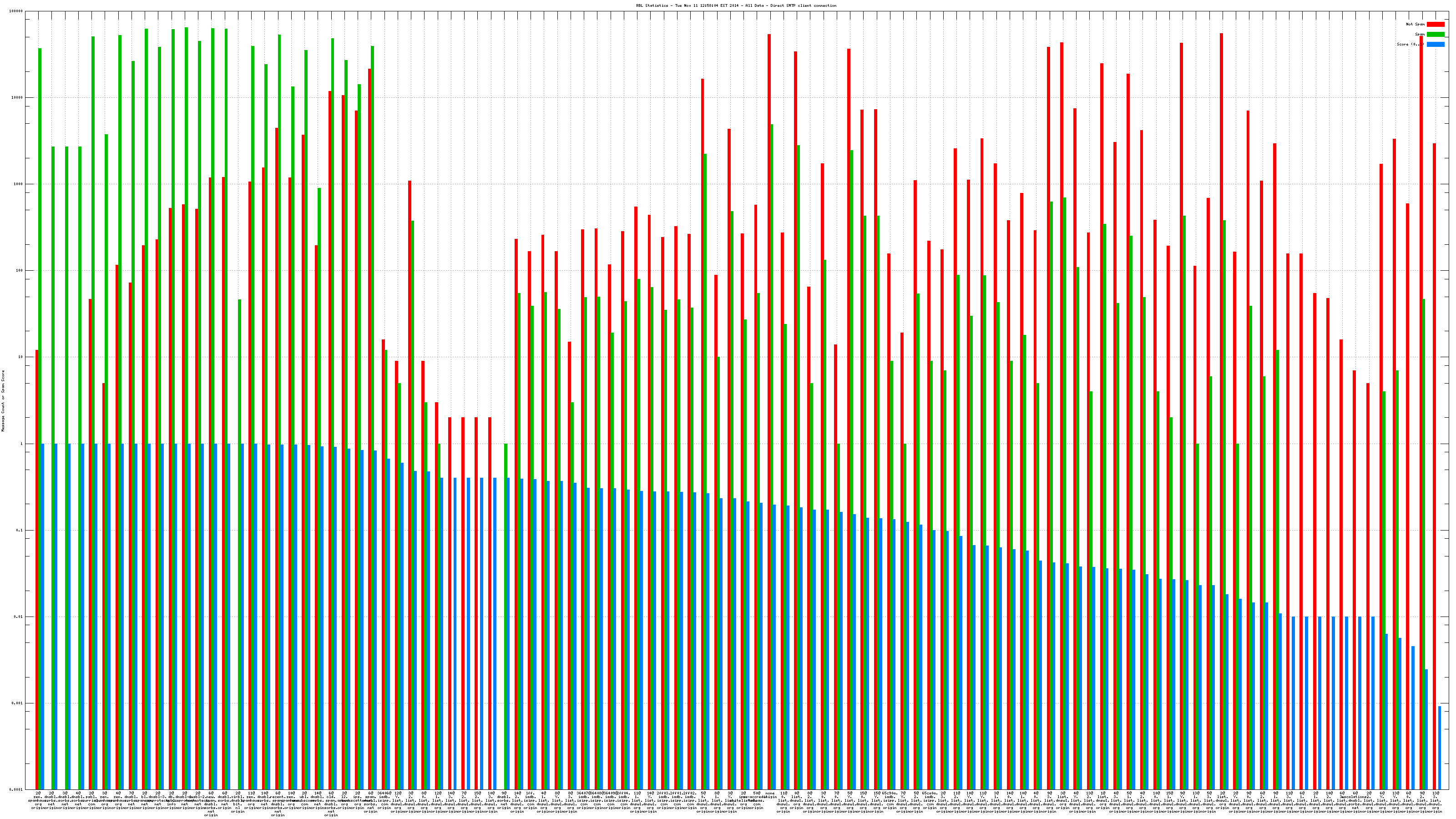Image resolution: width=1456 pixels, height=819 pixels.
Task: Select the "Not Spam" legend label text
Action: (1416, 24)
